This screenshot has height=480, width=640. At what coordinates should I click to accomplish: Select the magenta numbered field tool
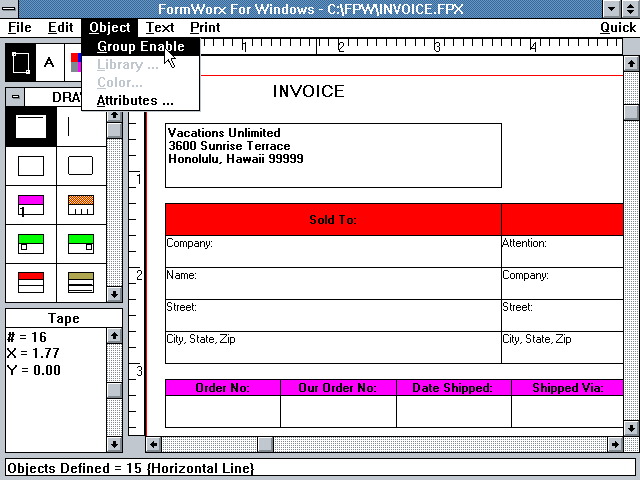[x=31, y=205]
